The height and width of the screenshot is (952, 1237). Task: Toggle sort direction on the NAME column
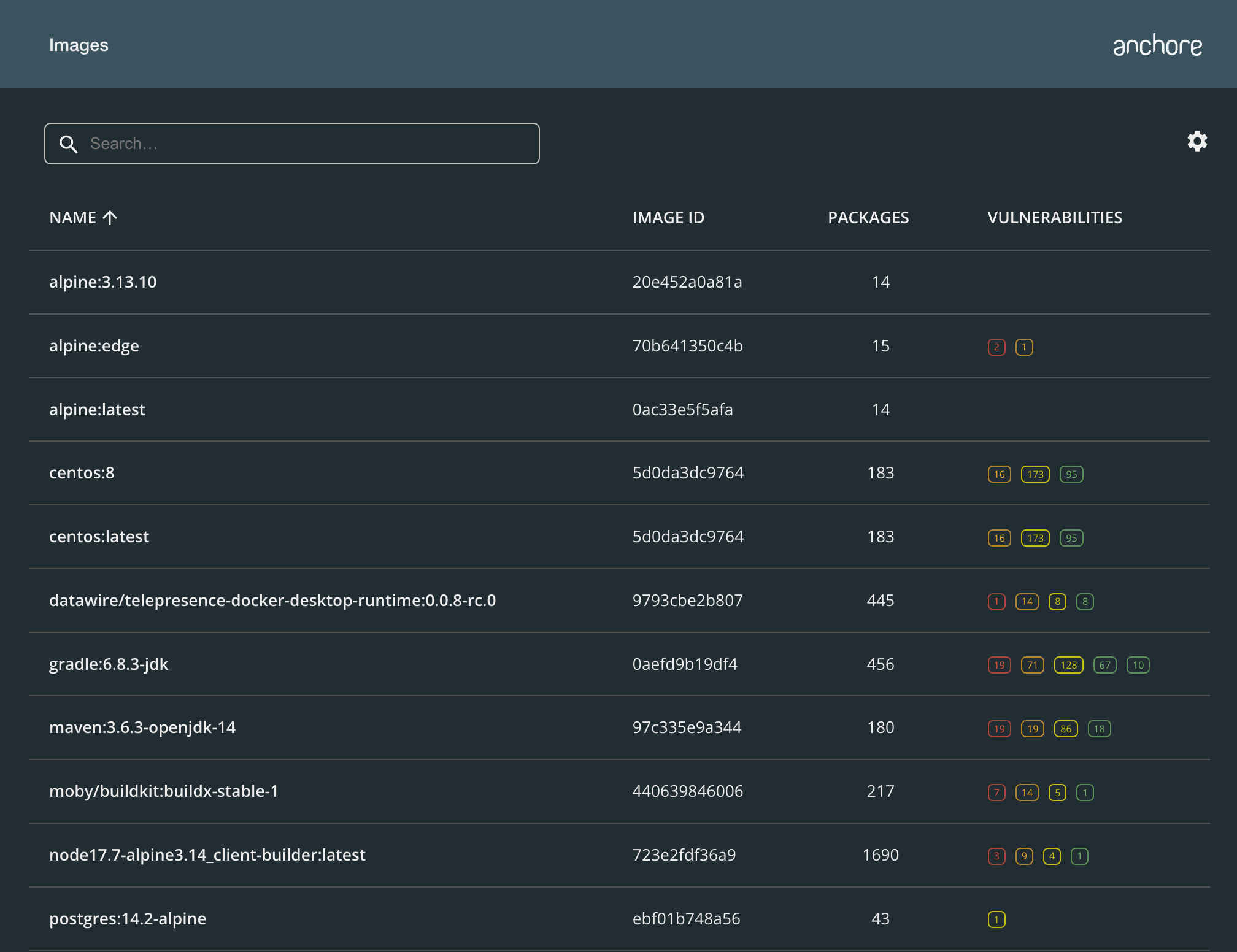pos(83,217)
